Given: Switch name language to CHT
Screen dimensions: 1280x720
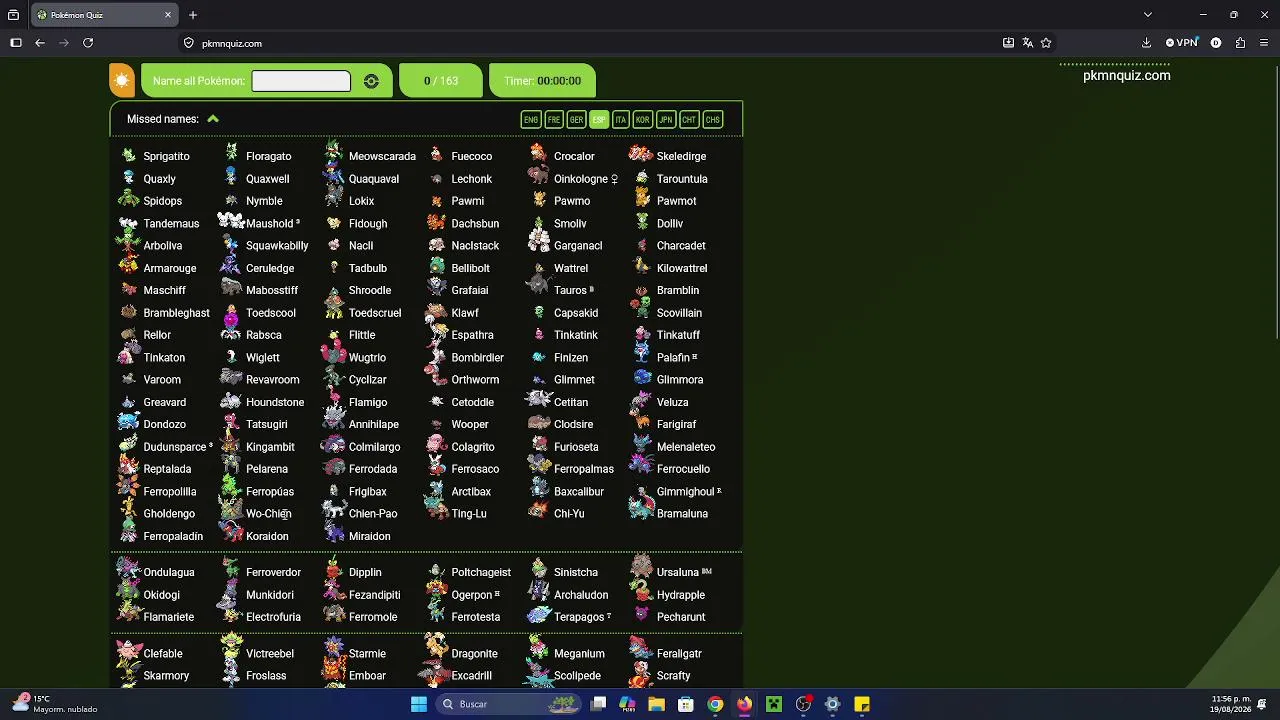Looking at the screenshot, I should pos(688,119).
